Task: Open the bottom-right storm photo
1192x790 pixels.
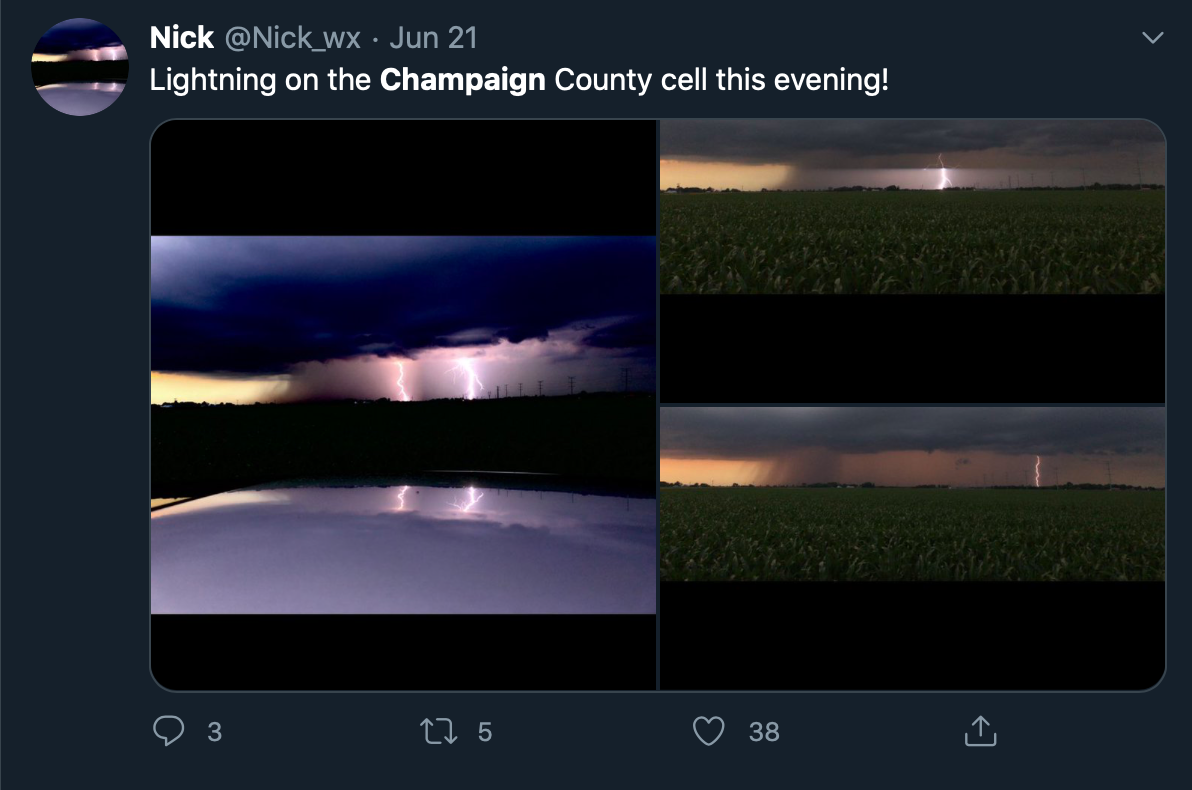Action: [912, 494]
